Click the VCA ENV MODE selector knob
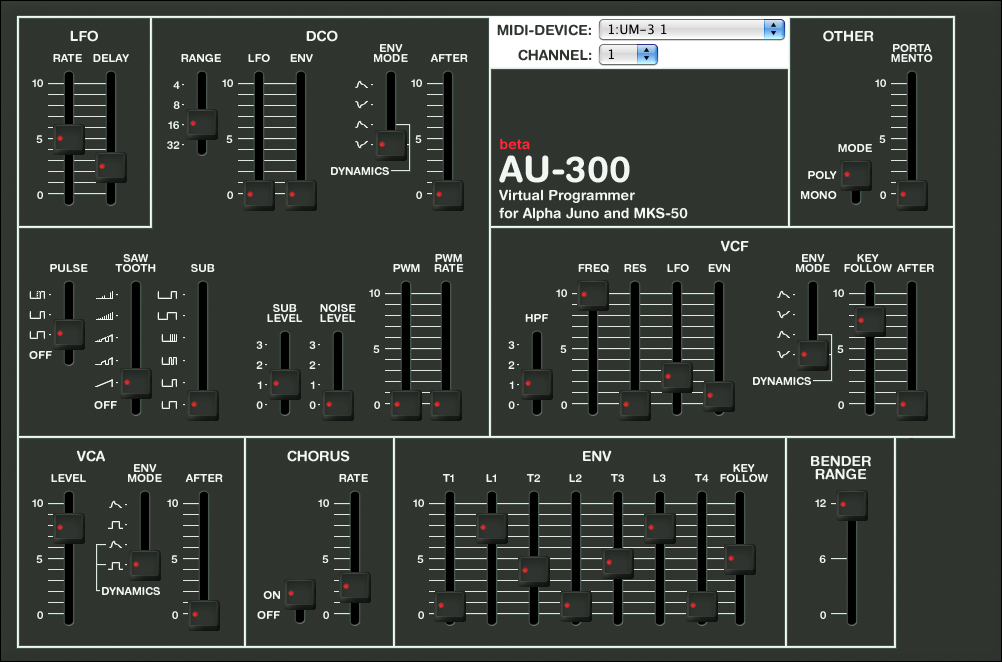 pos(145,565)
